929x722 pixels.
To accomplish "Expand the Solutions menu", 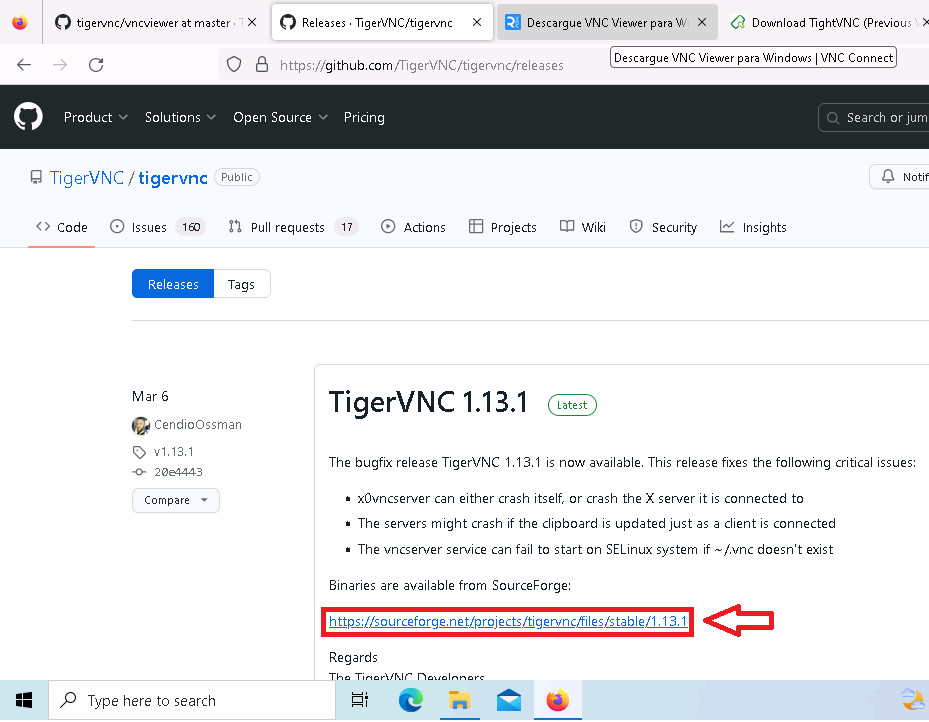I will (180, 117).
